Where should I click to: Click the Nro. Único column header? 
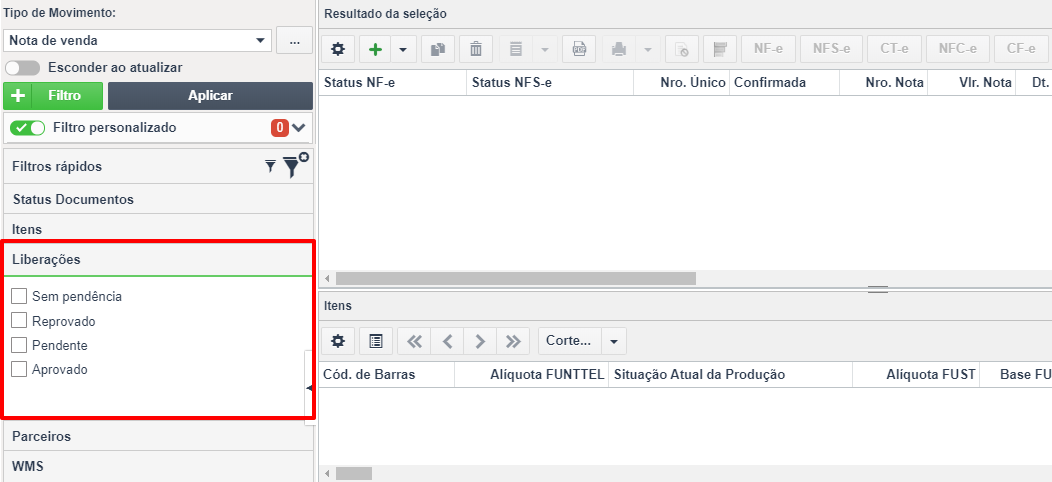click(x=682, y=83)
